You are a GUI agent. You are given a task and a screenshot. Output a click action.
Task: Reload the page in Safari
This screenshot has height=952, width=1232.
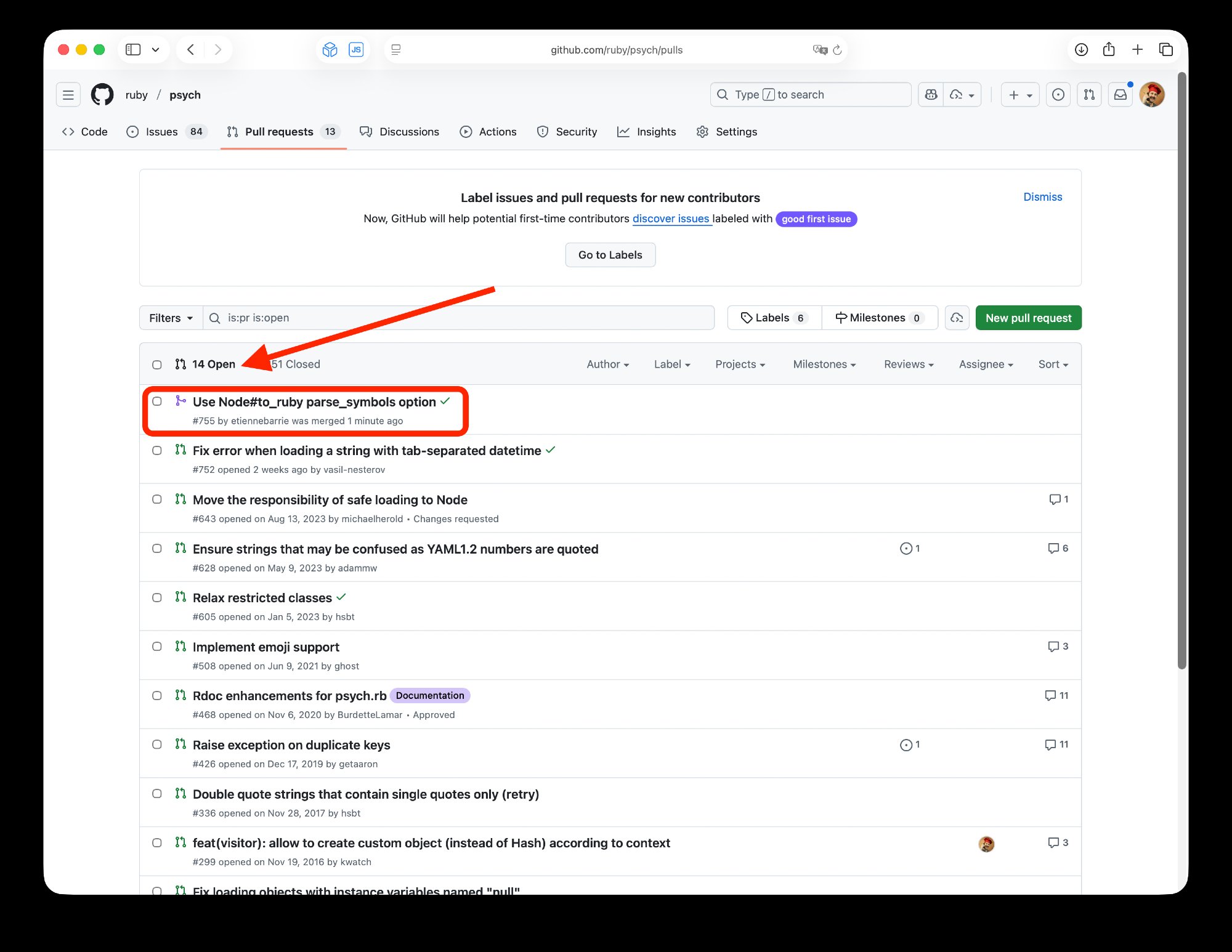[x=837, y=50]
